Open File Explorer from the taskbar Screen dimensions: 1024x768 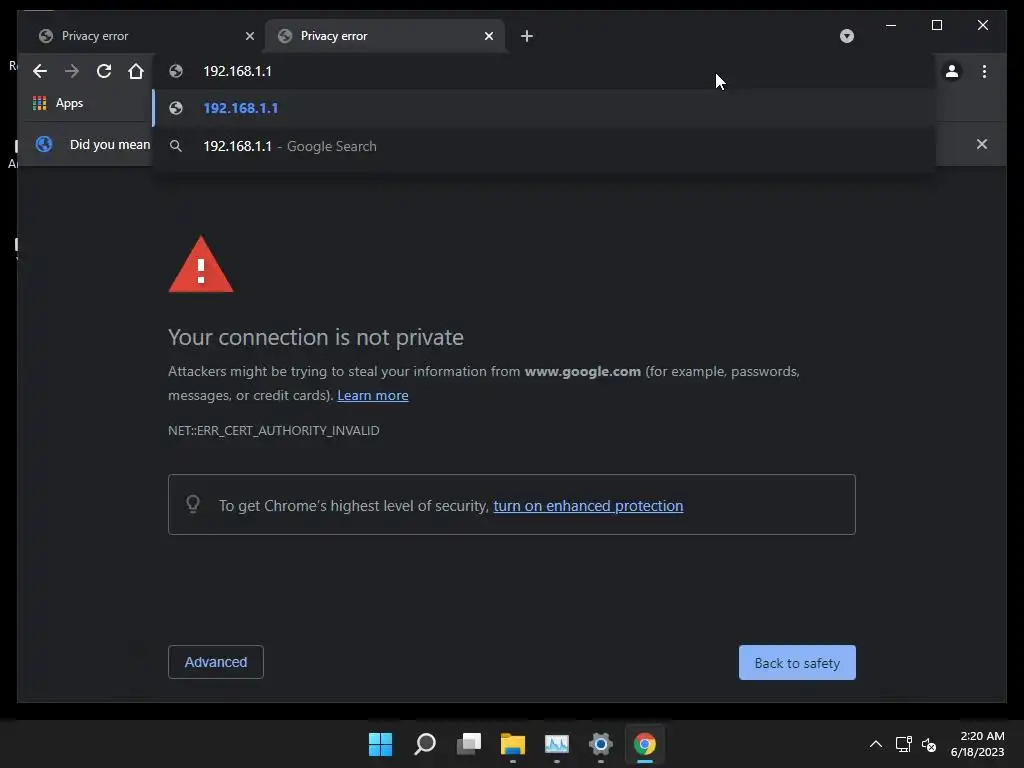(x=513, y=744)
